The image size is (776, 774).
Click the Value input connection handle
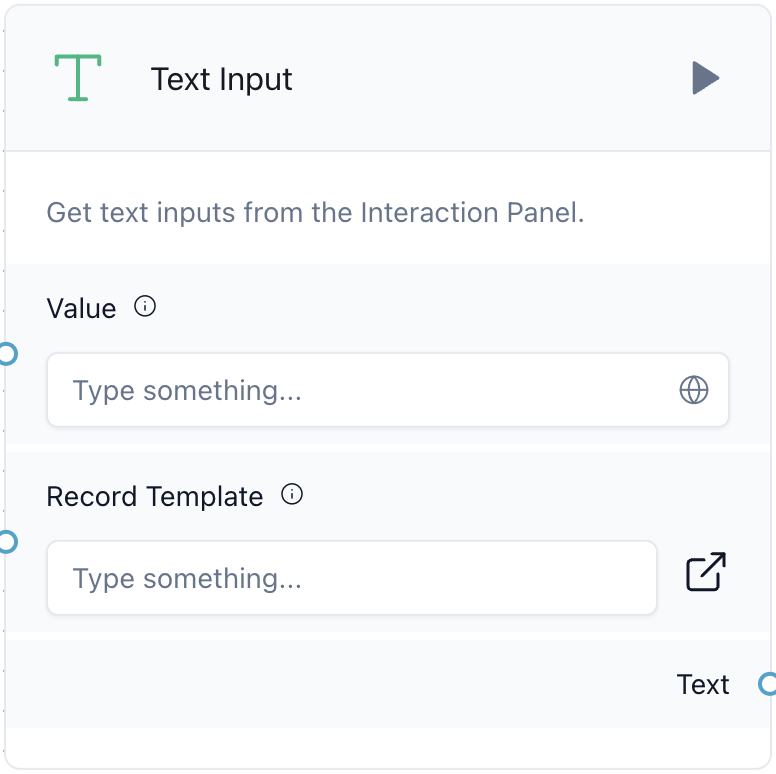point(7,354)
